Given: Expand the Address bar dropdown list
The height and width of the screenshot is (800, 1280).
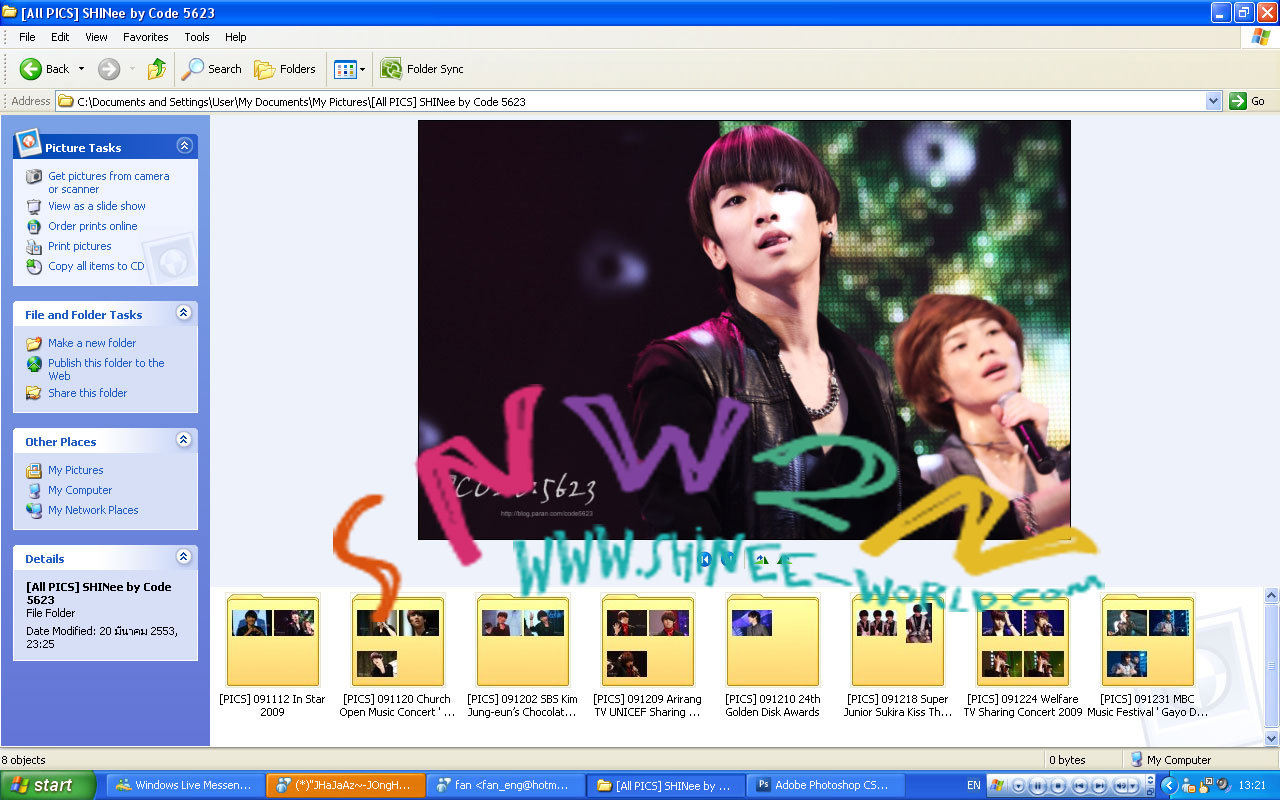Looking at the screenshot, I should (1214, 101).
